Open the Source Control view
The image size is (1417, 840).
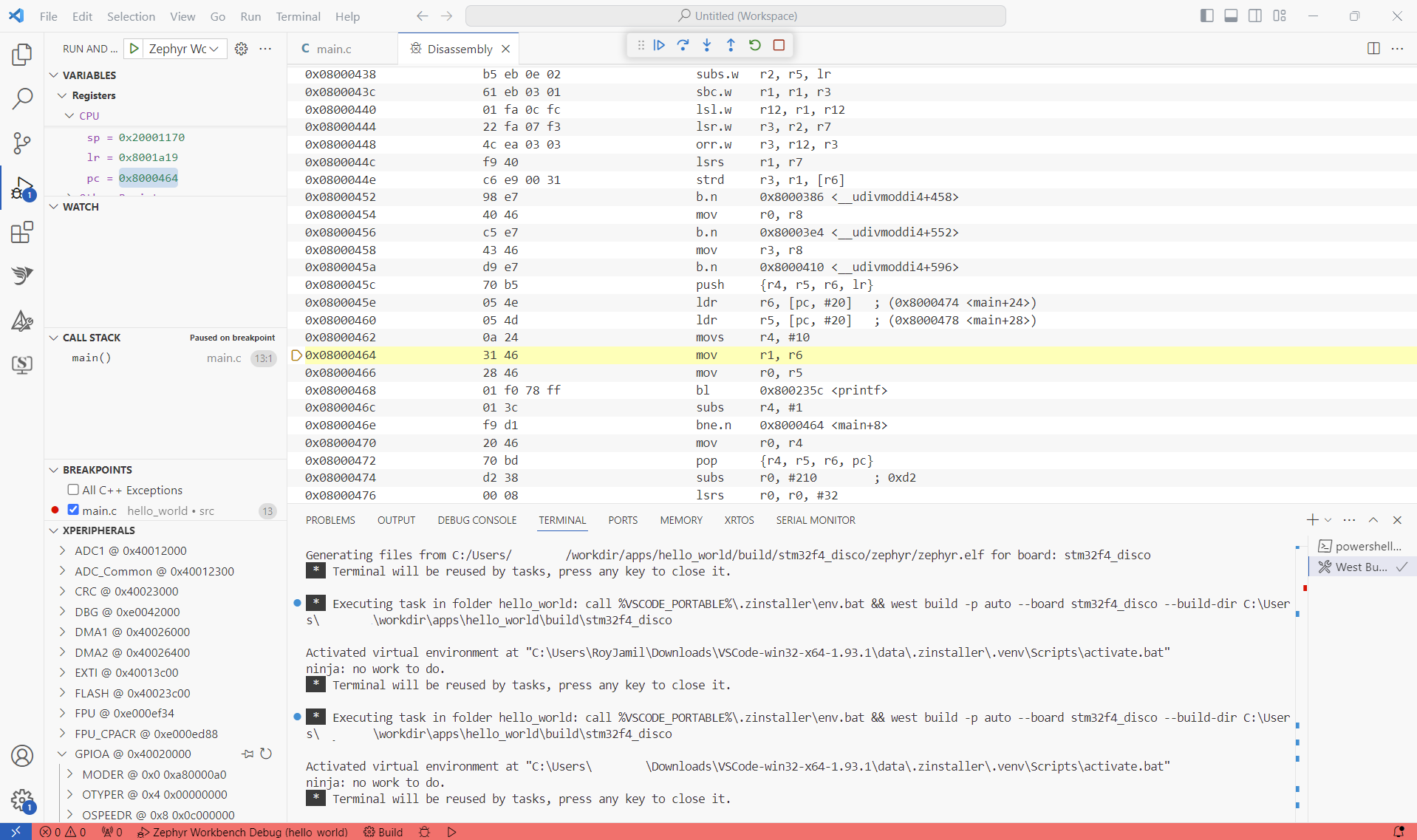point(22,143)
